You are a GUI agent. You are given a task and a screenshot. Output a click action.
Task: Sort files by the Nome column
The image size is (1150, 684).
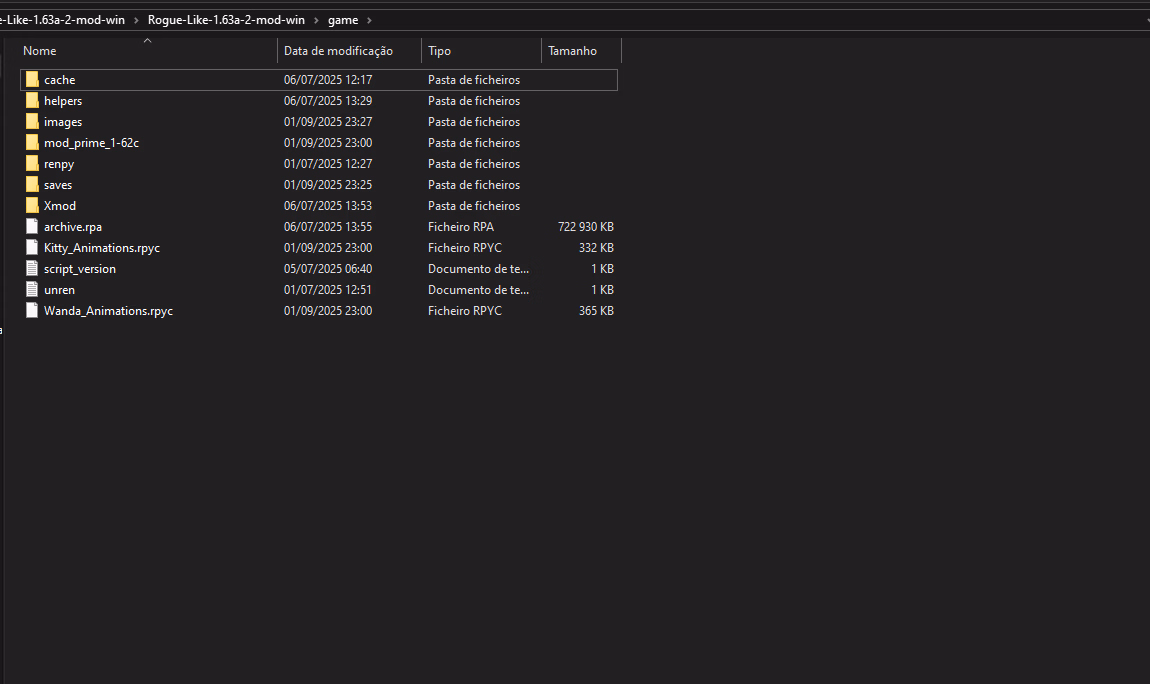point(40,51)
